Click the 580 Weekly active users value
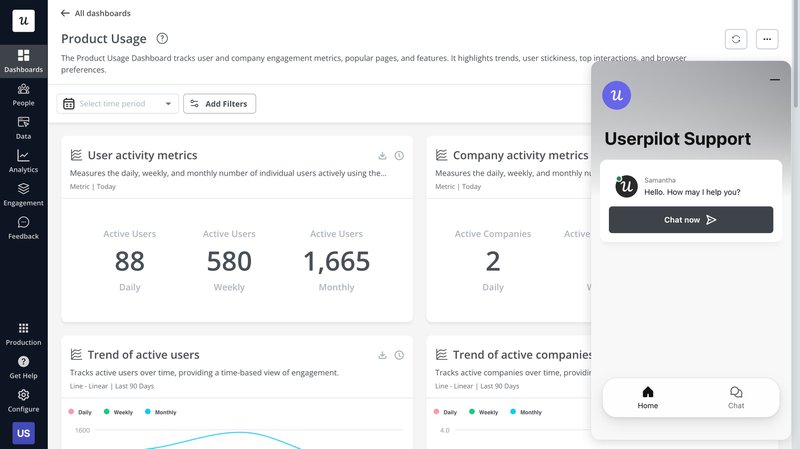Screen dimensions: 800x449 click(x=229, y=261)
